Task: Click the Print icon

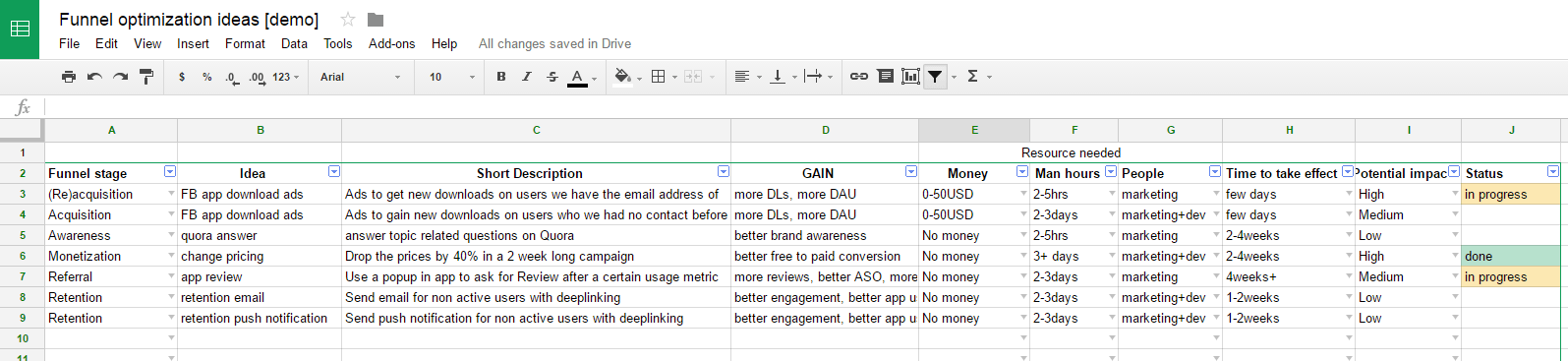Action: (x=68, y=77)
